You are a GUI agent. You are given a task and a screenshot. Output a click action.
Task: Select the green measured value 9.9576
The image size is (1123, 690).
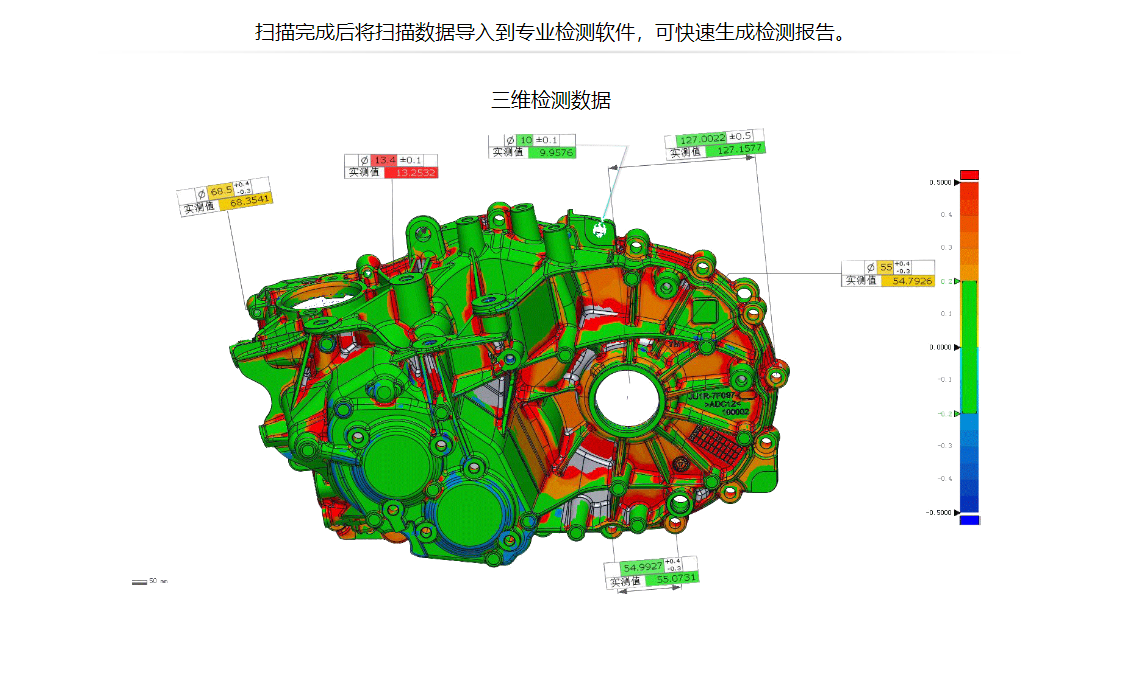(x=555, y=152)
